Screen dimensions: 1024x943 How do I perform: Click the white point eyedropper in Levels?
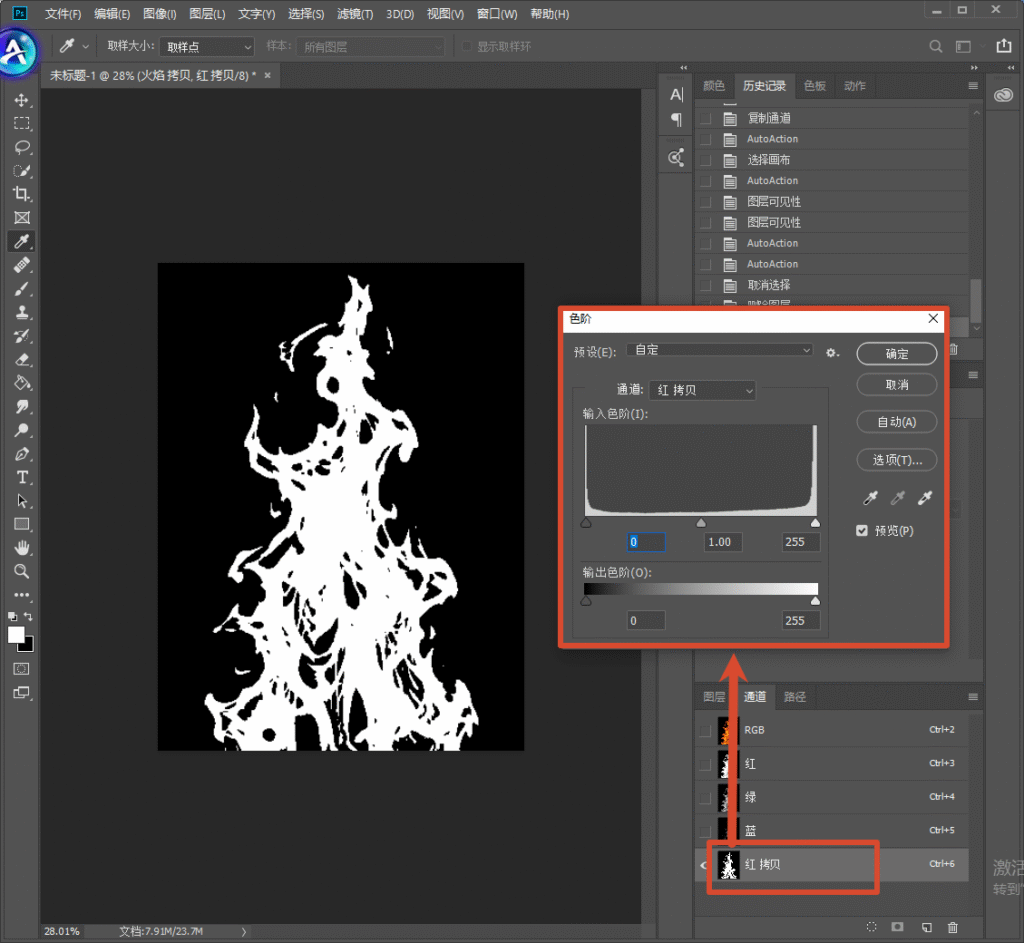click(x=925, y=498)
